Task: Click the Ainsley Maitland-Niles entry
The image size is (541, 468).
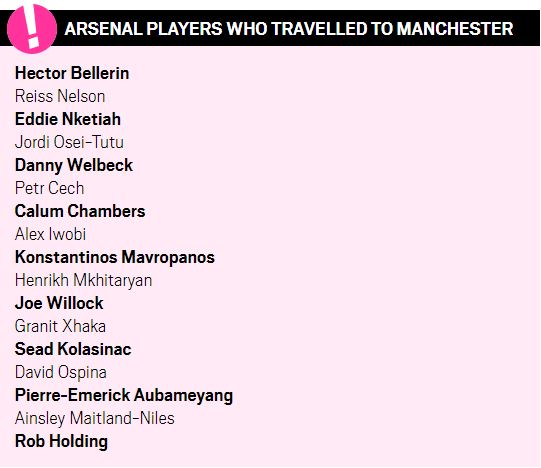Action: pyautogui.click(x=95, y=418)
